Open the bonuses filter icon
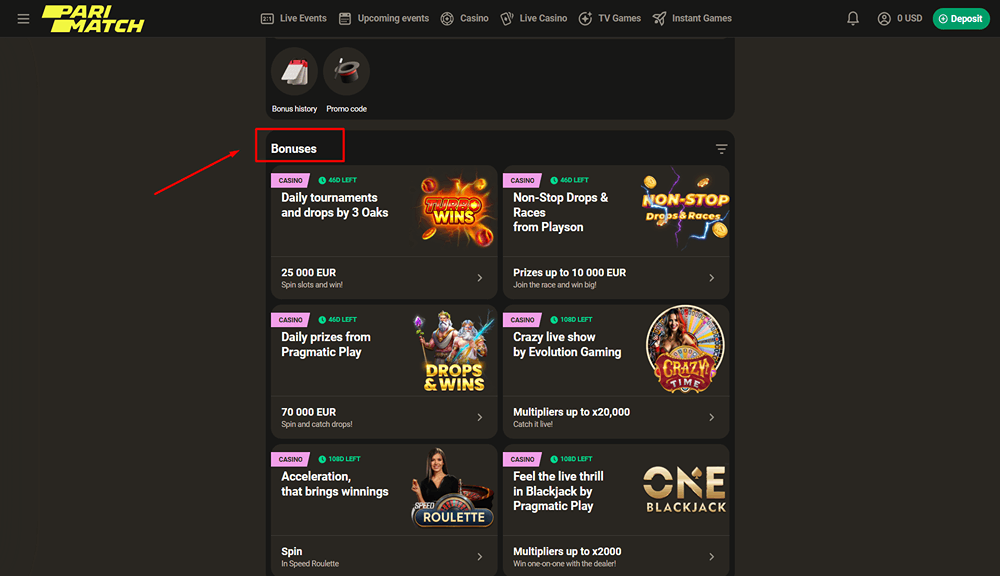 (x=721, y=149)
